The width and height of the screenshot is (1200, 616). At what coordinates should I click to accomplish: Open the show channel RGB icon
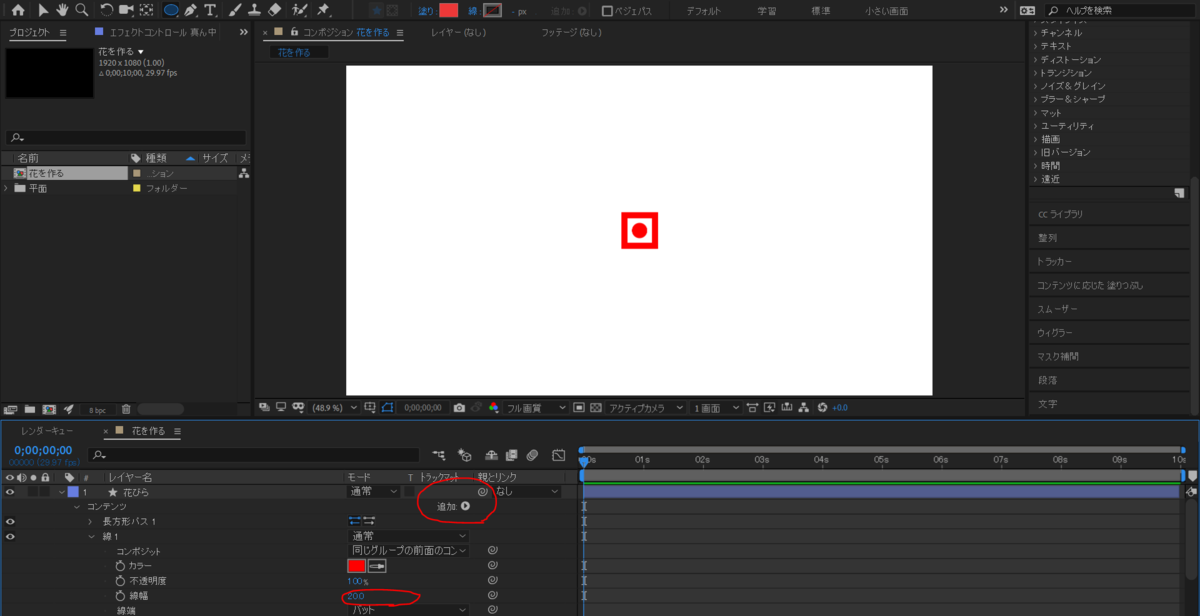[x=493, y=408]
